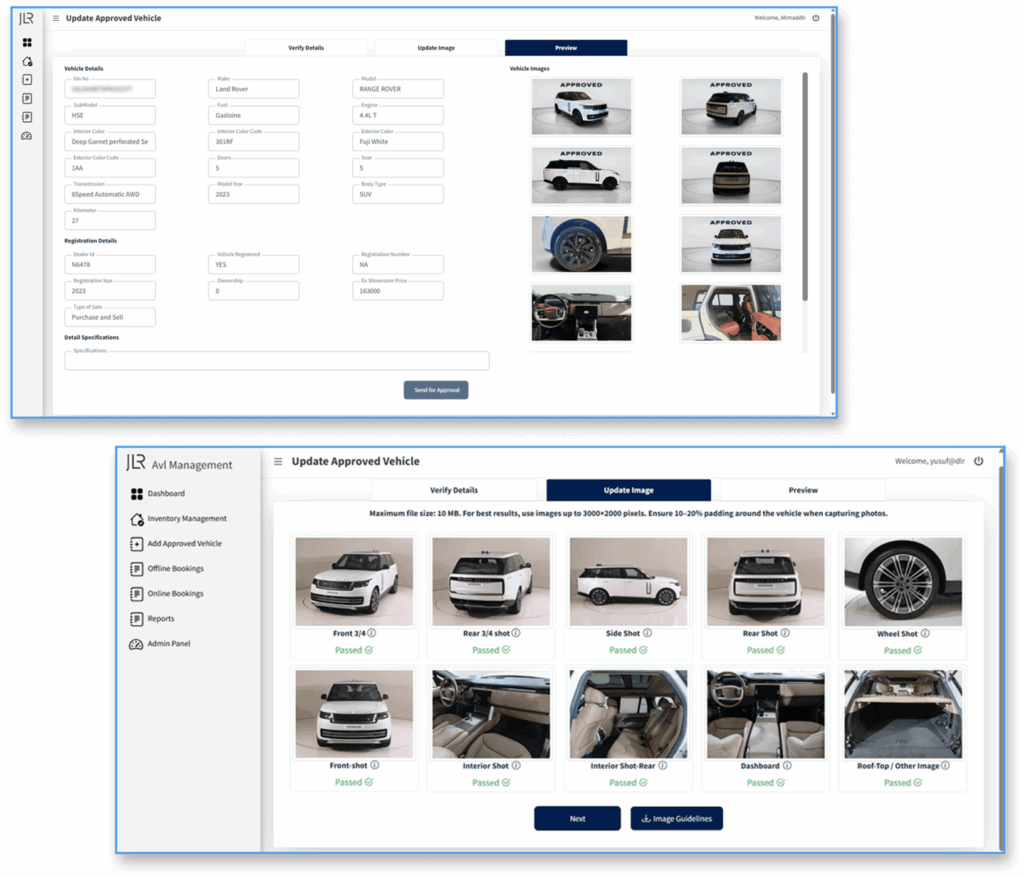1024x877 pixels.
Task: Click the Vehicle Images panel scrollbar
Action: point(805,185)
